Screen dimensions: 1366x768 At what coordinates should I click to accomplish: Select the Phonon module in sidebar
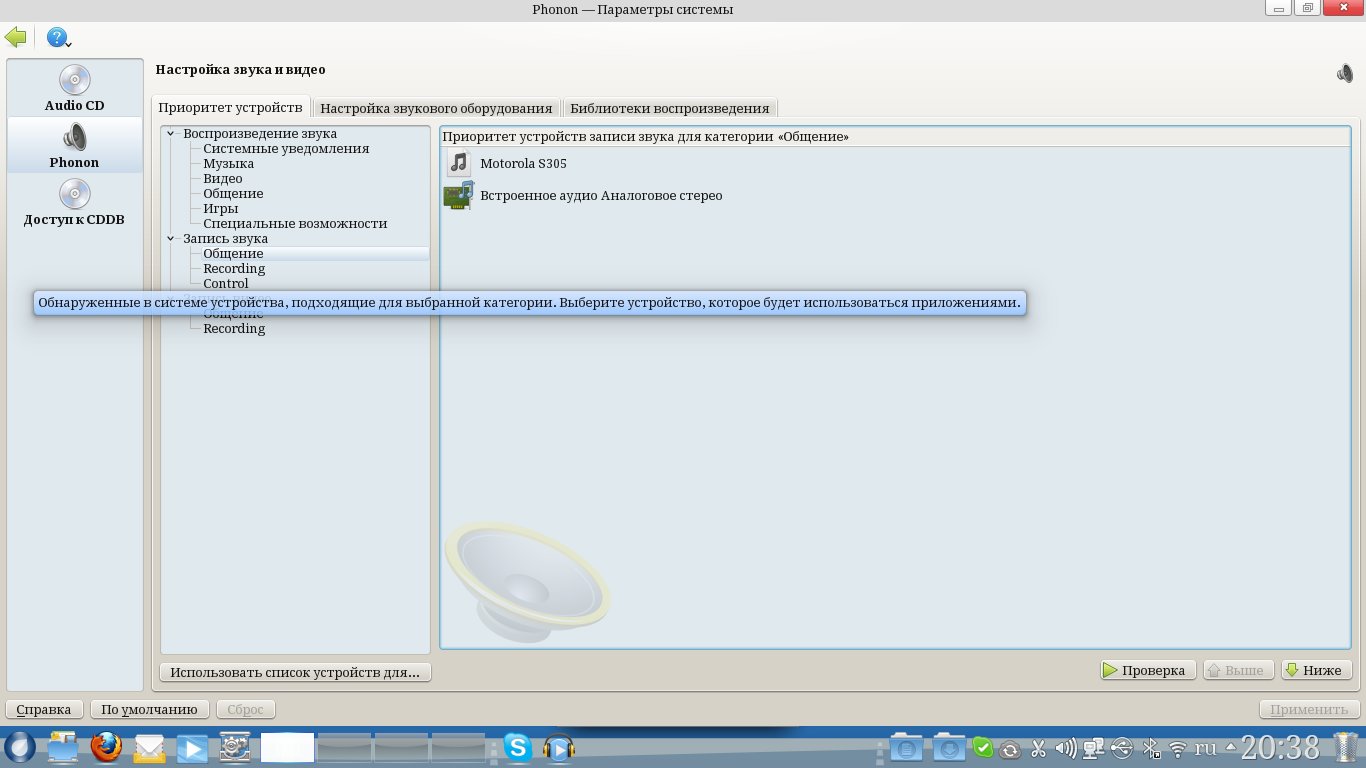pyautogui.click(x=75, y=145)
